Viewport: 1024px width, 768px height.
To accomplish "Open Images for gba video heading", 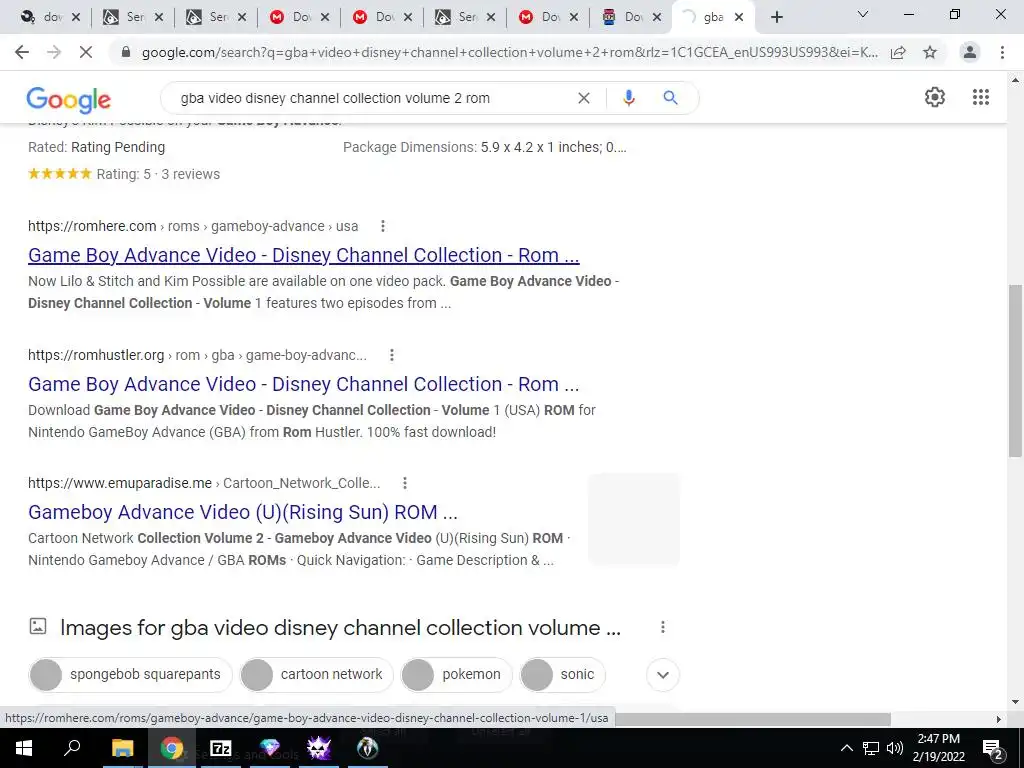I will coord(340,628).
